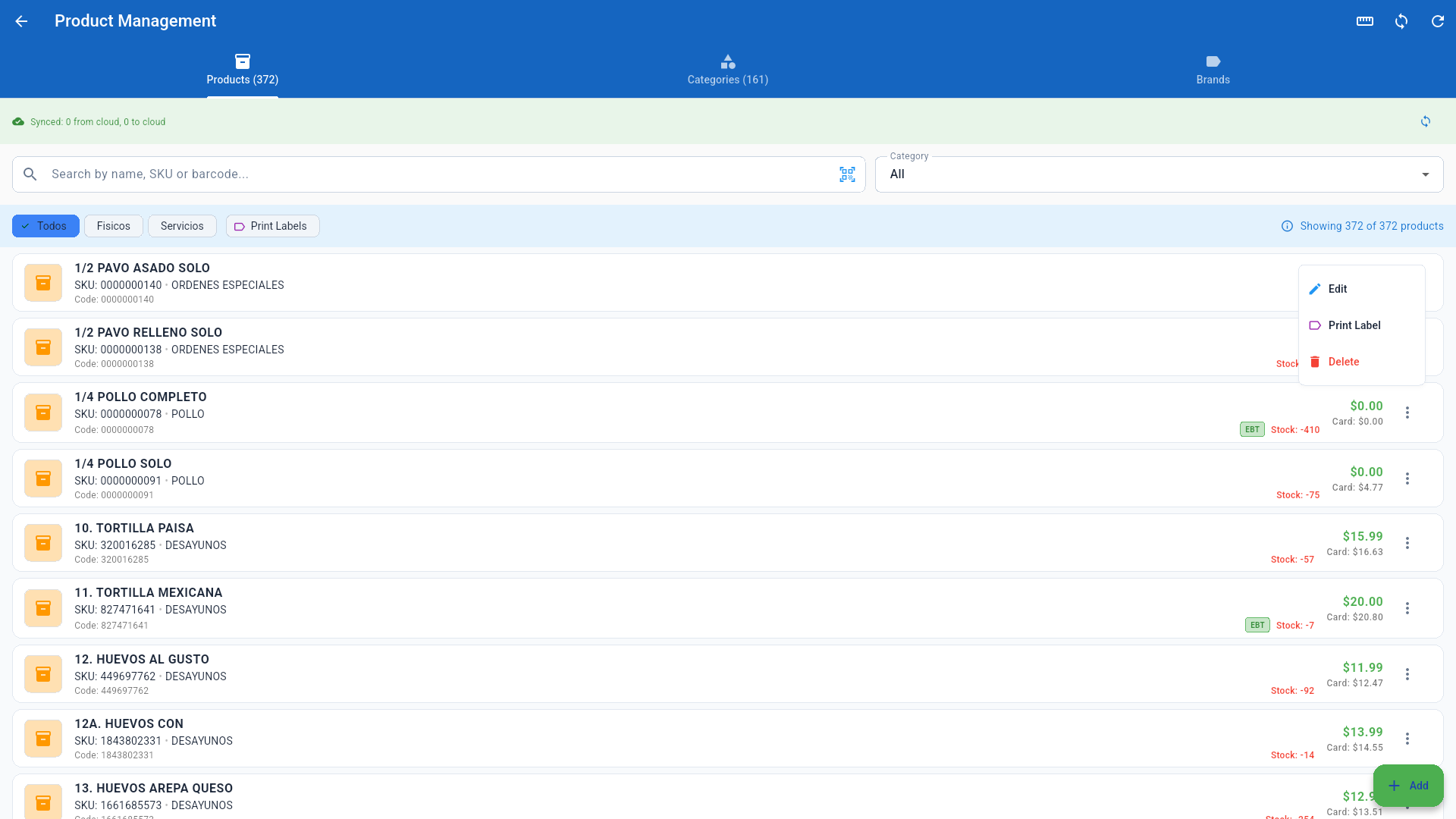Go back using the header arrow
1456x819 pixels.
pos(21,21)
